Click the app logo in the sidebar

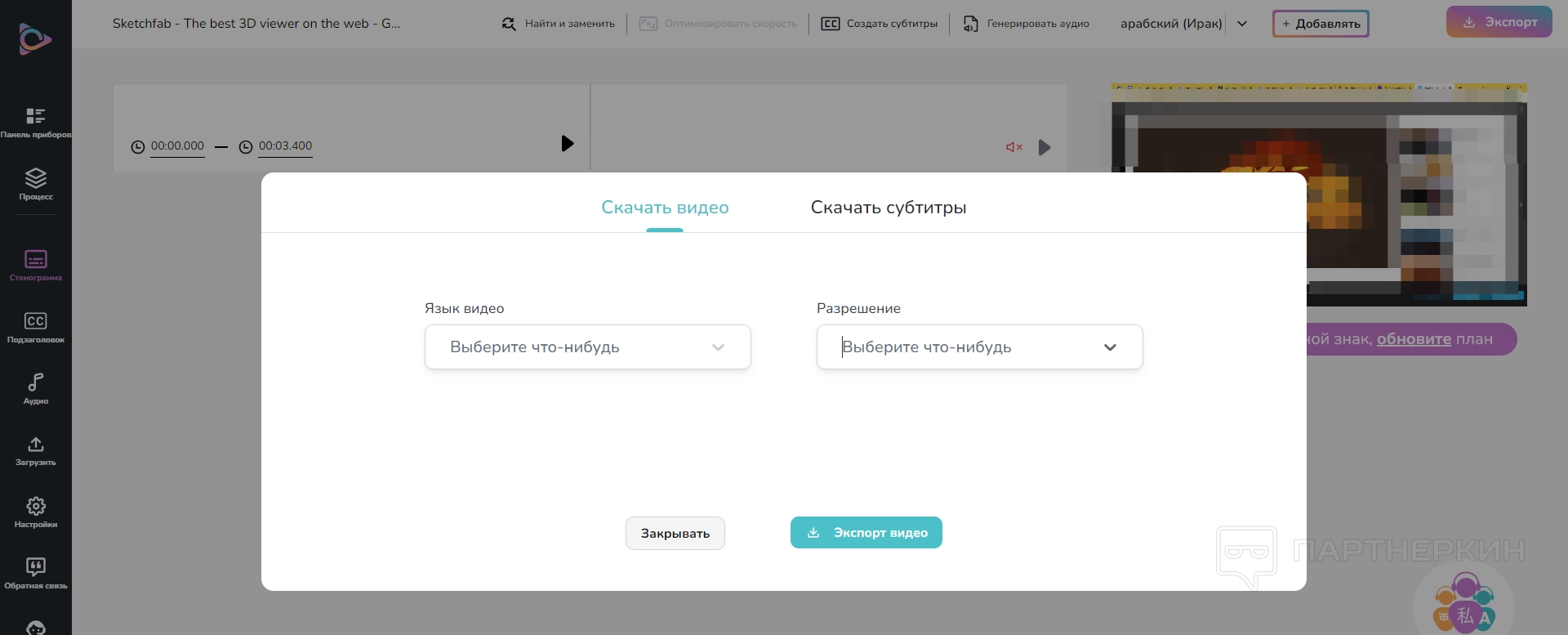pos(35,39)
